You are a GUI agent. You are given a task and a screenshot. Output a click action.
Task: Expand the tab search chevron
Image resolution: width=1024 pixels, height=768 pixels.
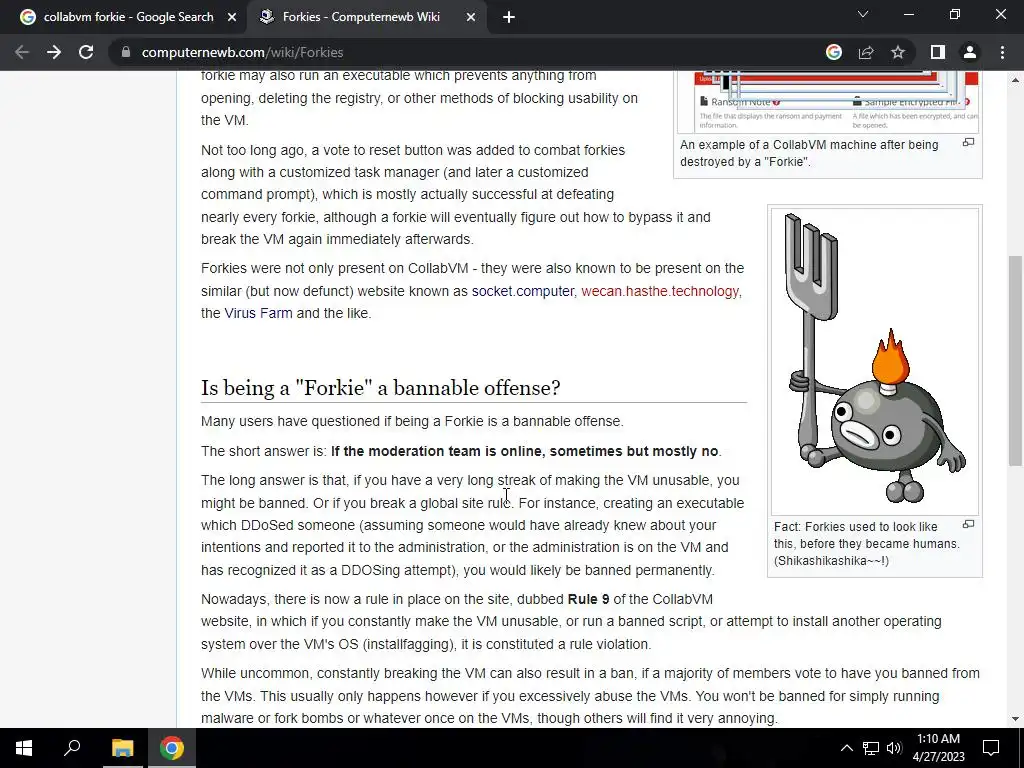coord(863,14)
